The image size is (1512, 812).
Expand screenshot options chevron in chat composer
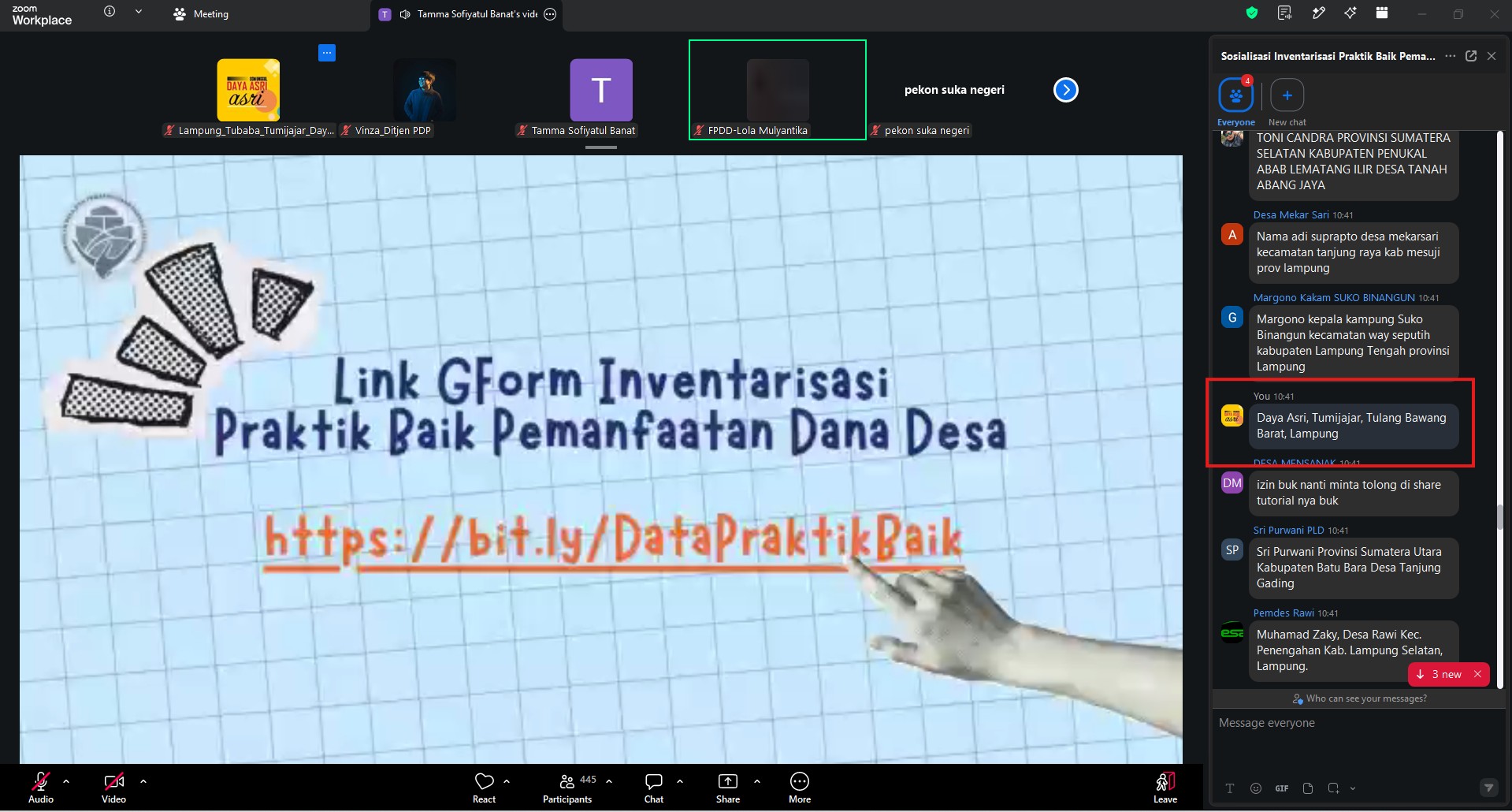pos(1353,788)
